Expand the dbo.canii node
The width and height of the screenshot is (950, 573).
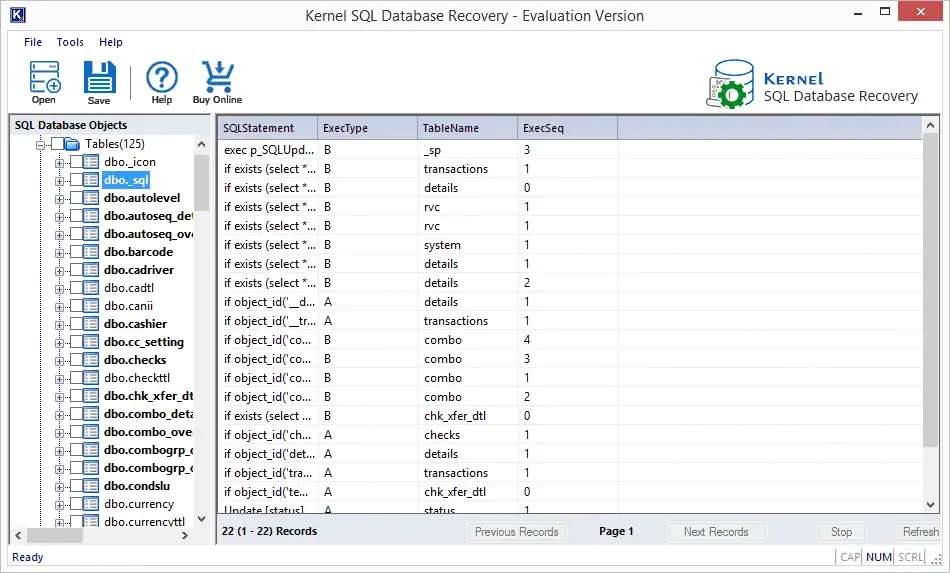59,307
